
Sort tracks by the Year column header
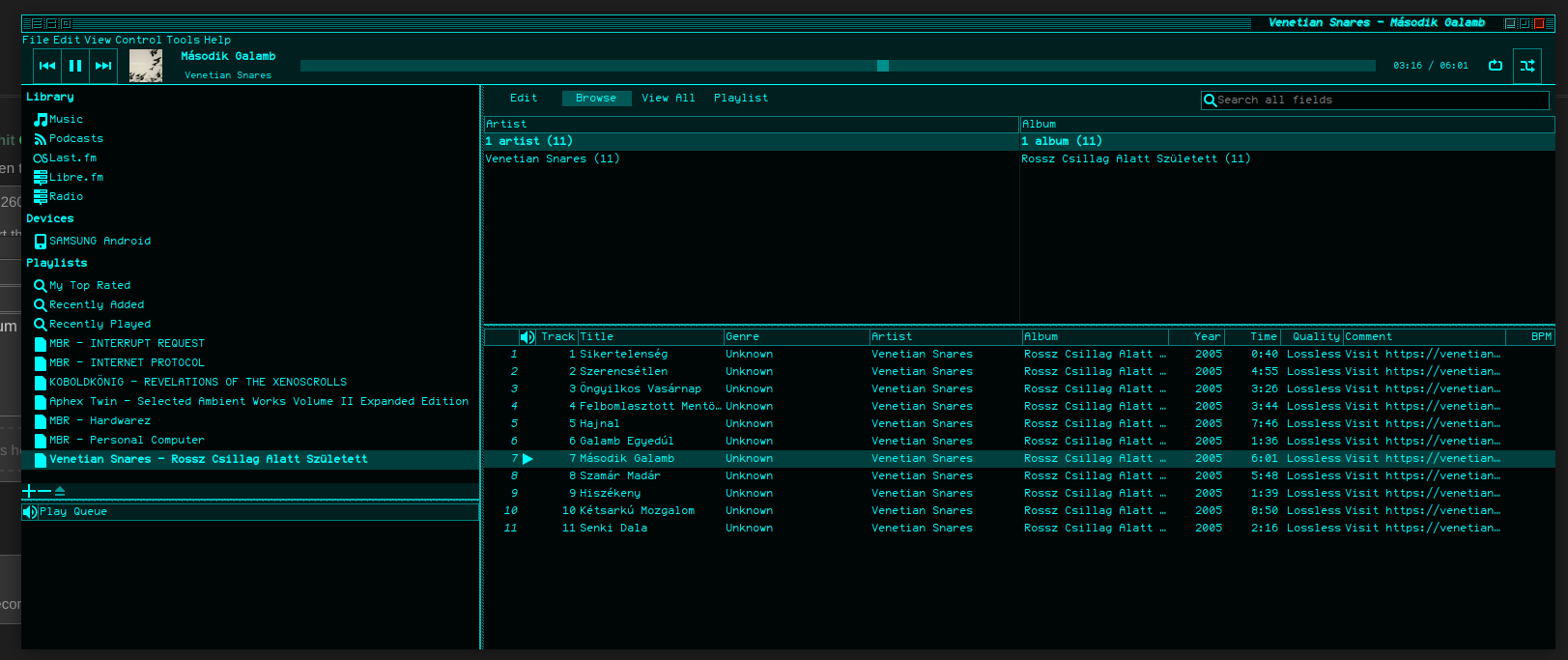coord(1207,337)
